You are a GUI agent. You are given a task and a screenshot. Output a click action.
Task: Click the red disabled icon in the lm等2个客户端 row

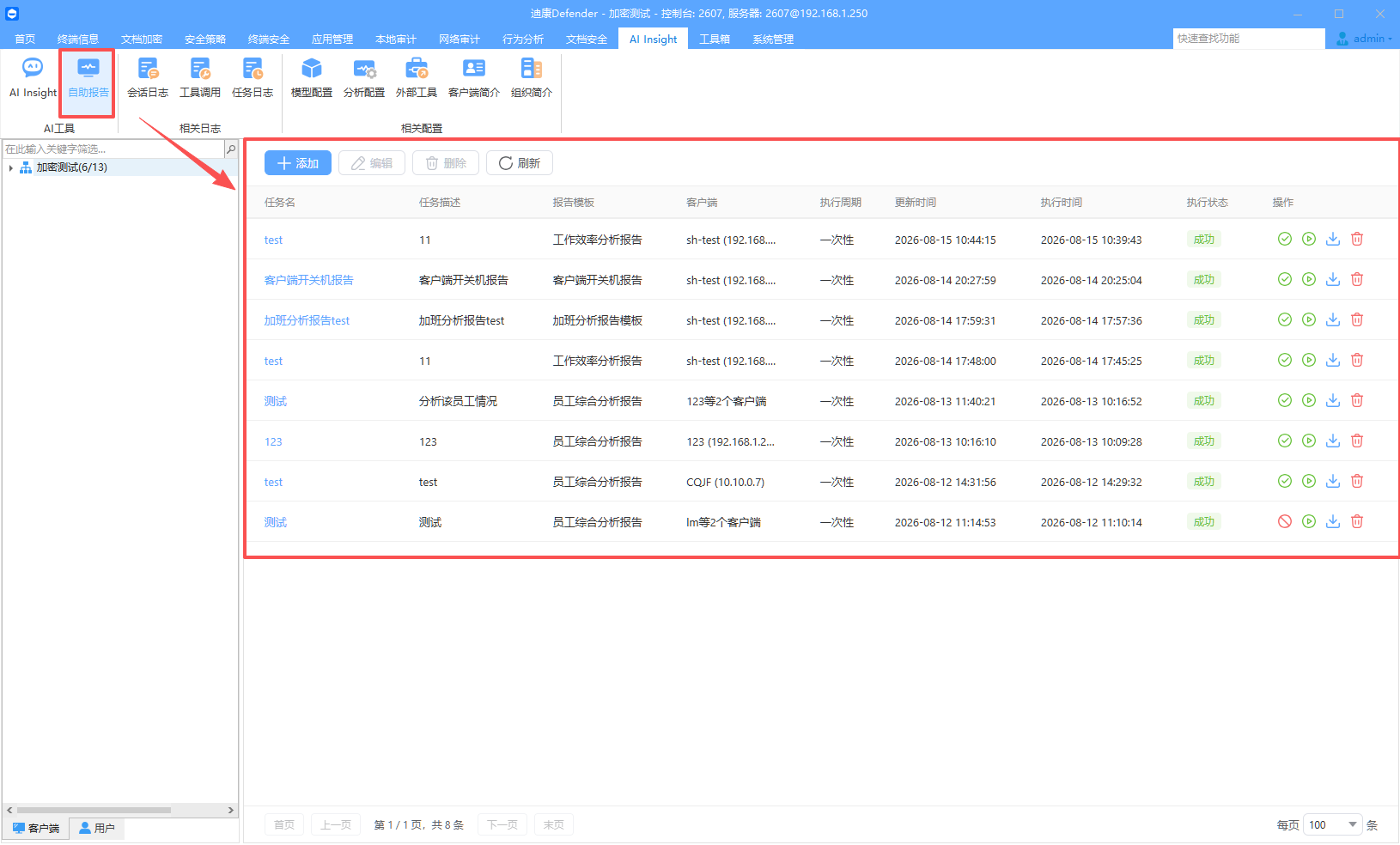point(1285,521)
